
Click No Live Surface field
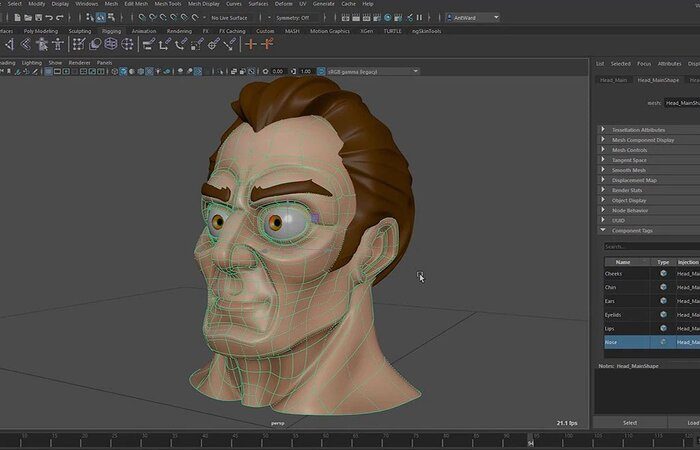point(229,18)
